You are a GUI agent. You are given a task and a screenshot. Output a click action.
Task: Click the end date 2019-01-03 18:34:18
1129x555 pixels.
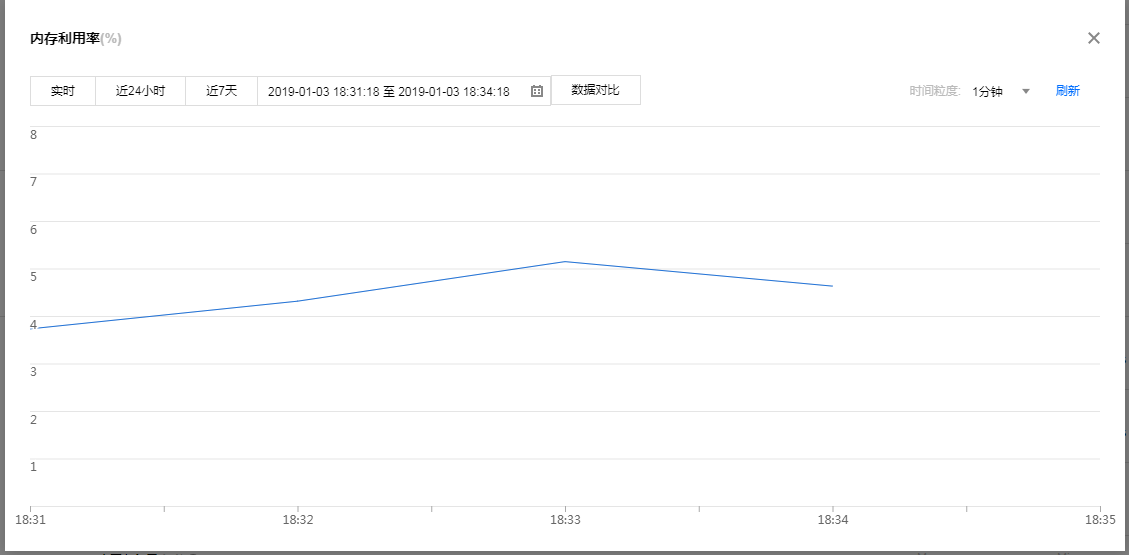(x=454, y=91)
